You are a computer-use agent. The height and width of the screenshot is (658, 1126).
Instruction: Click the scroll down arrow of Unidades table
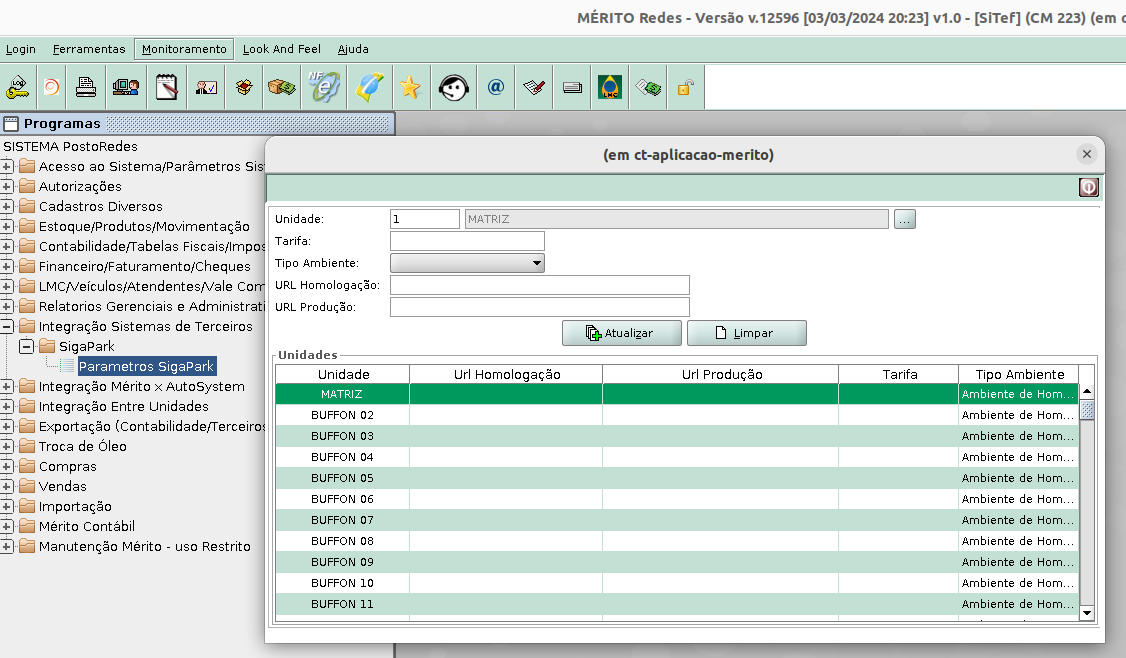tap(1087, 612)
